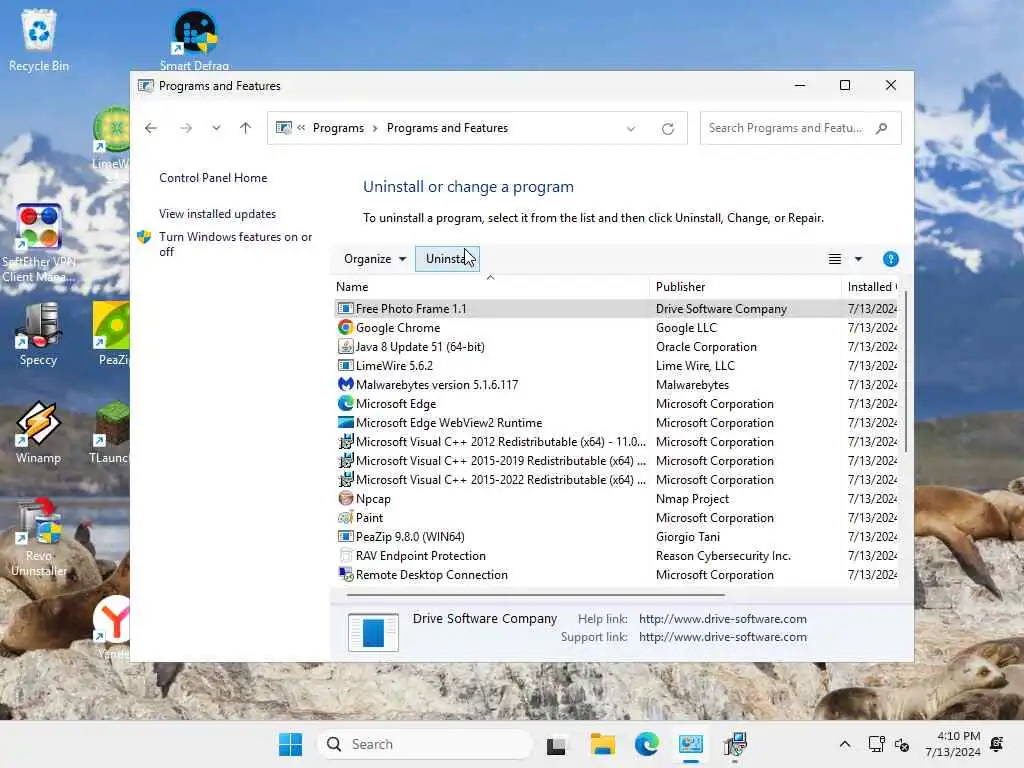The height and width of the screenshot is (768, 1024).
Task: Click the taskbar Search box
Action: tap(426, 744)
